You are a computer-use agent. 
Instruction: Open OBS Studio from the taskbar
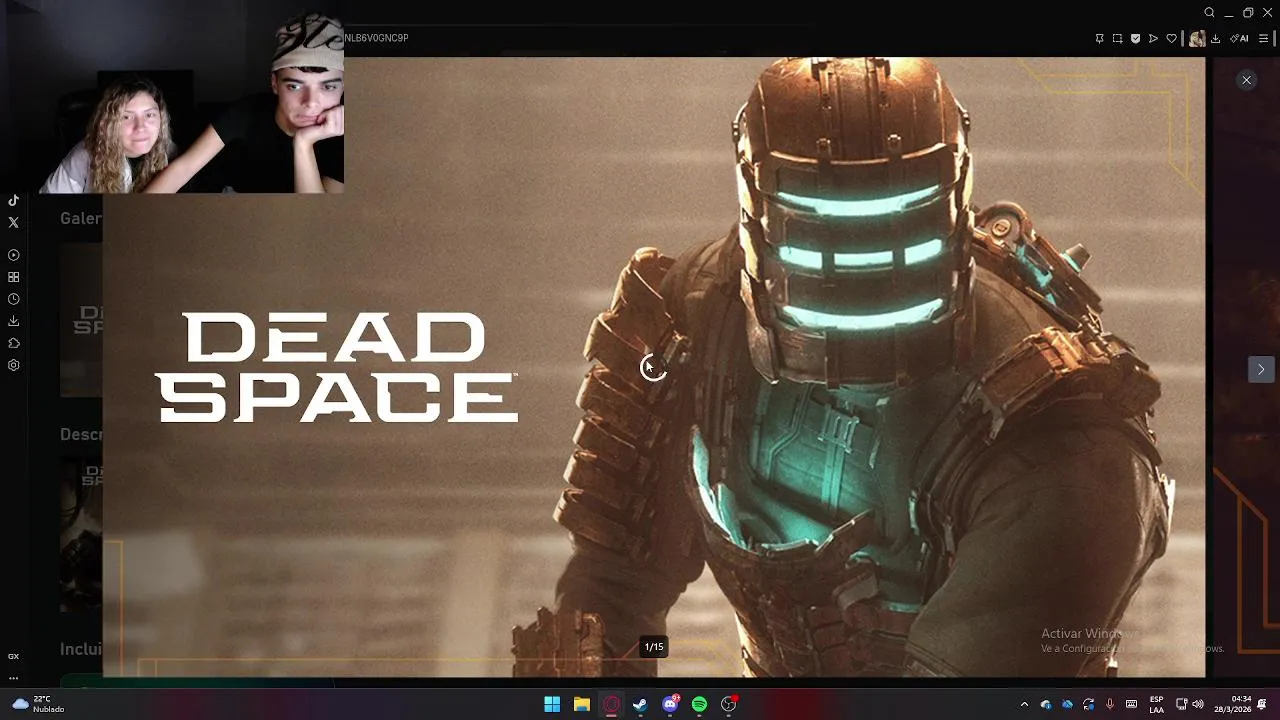pyautogui.click(x=729, y=704)
